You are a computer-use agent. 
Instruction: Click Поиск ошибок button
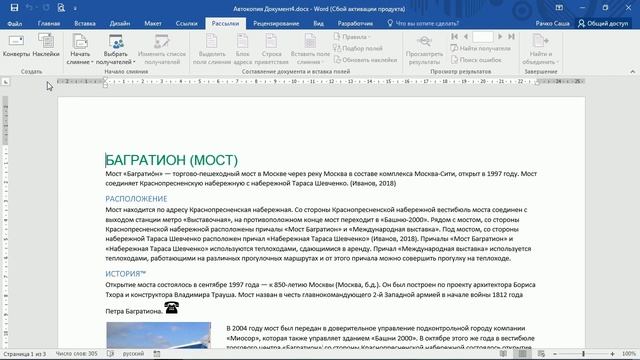[476, 60]
